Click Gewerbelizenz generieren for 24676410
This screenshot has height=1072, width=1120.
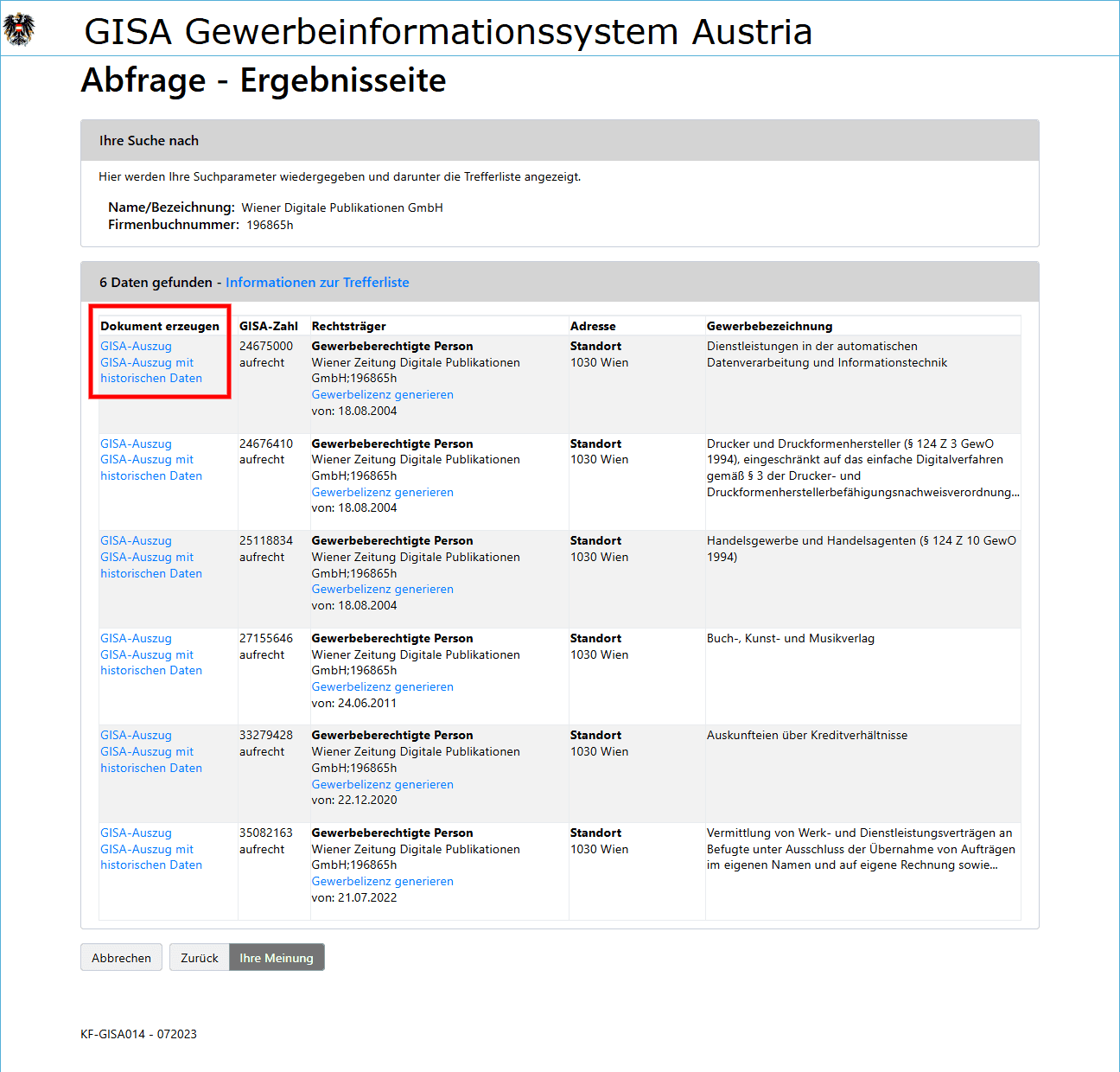[x=382, y=493]
